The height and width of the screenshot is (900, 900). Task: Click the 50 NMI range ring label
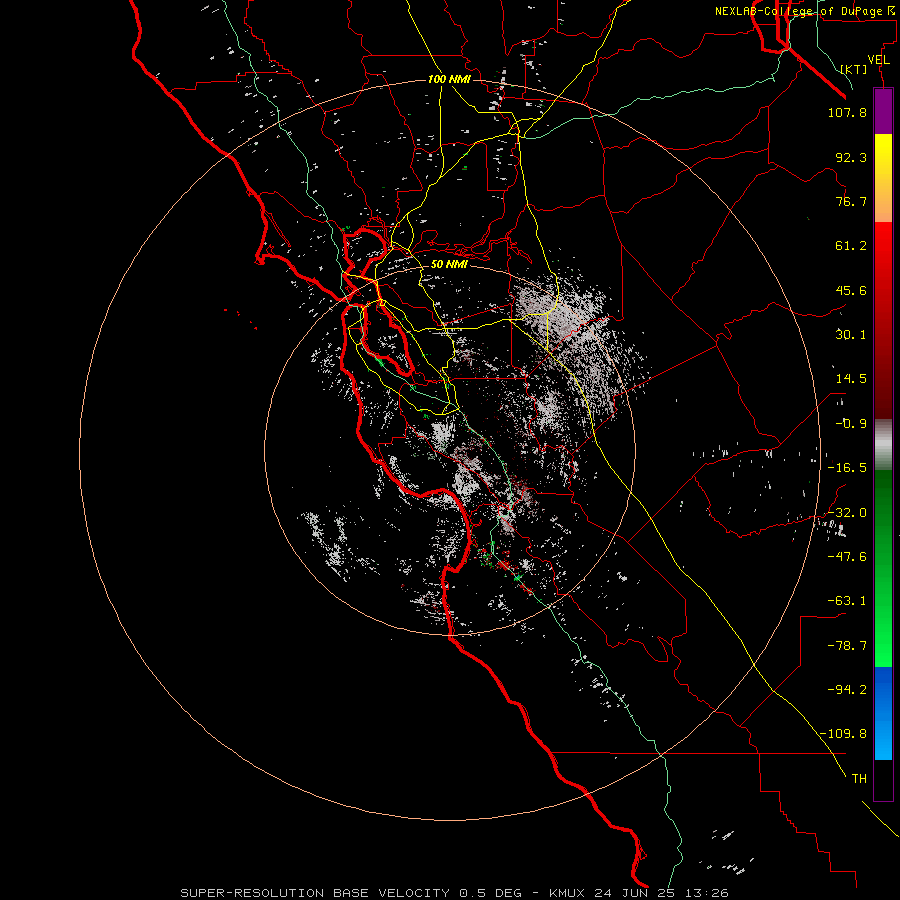click(x=449, y=264)
